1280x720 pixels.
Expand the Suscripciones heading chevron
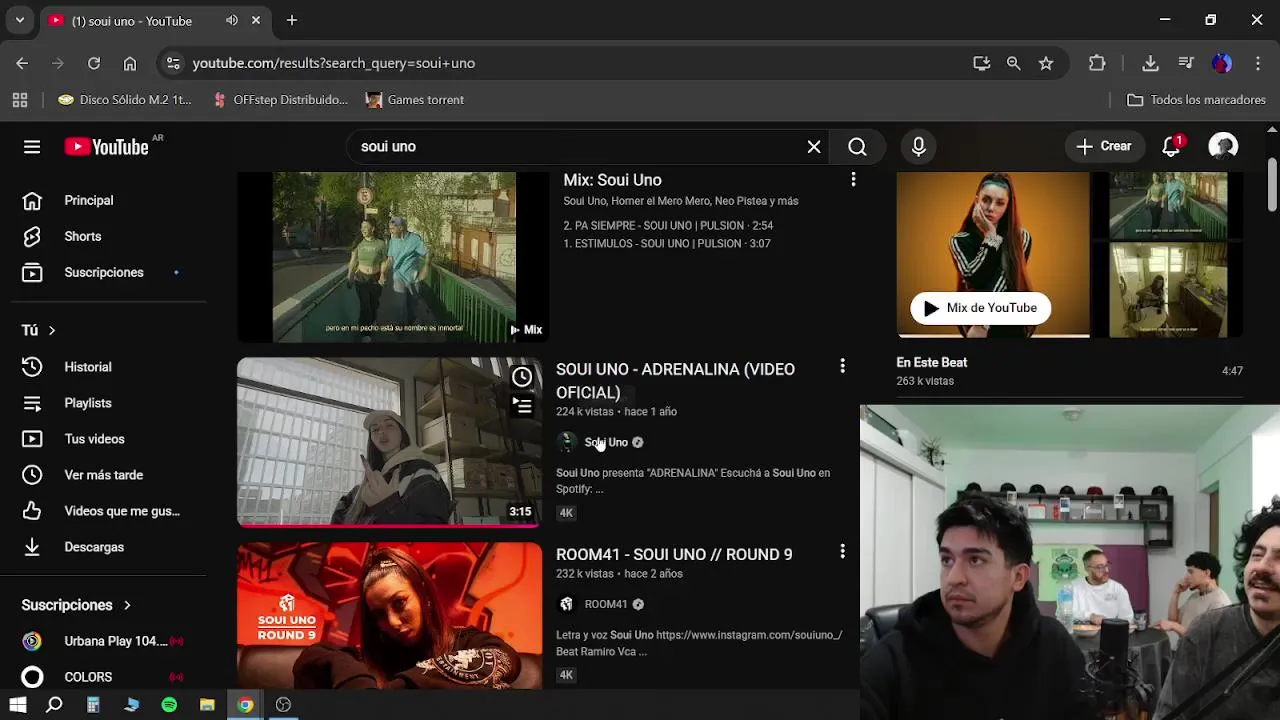[127, 605]
